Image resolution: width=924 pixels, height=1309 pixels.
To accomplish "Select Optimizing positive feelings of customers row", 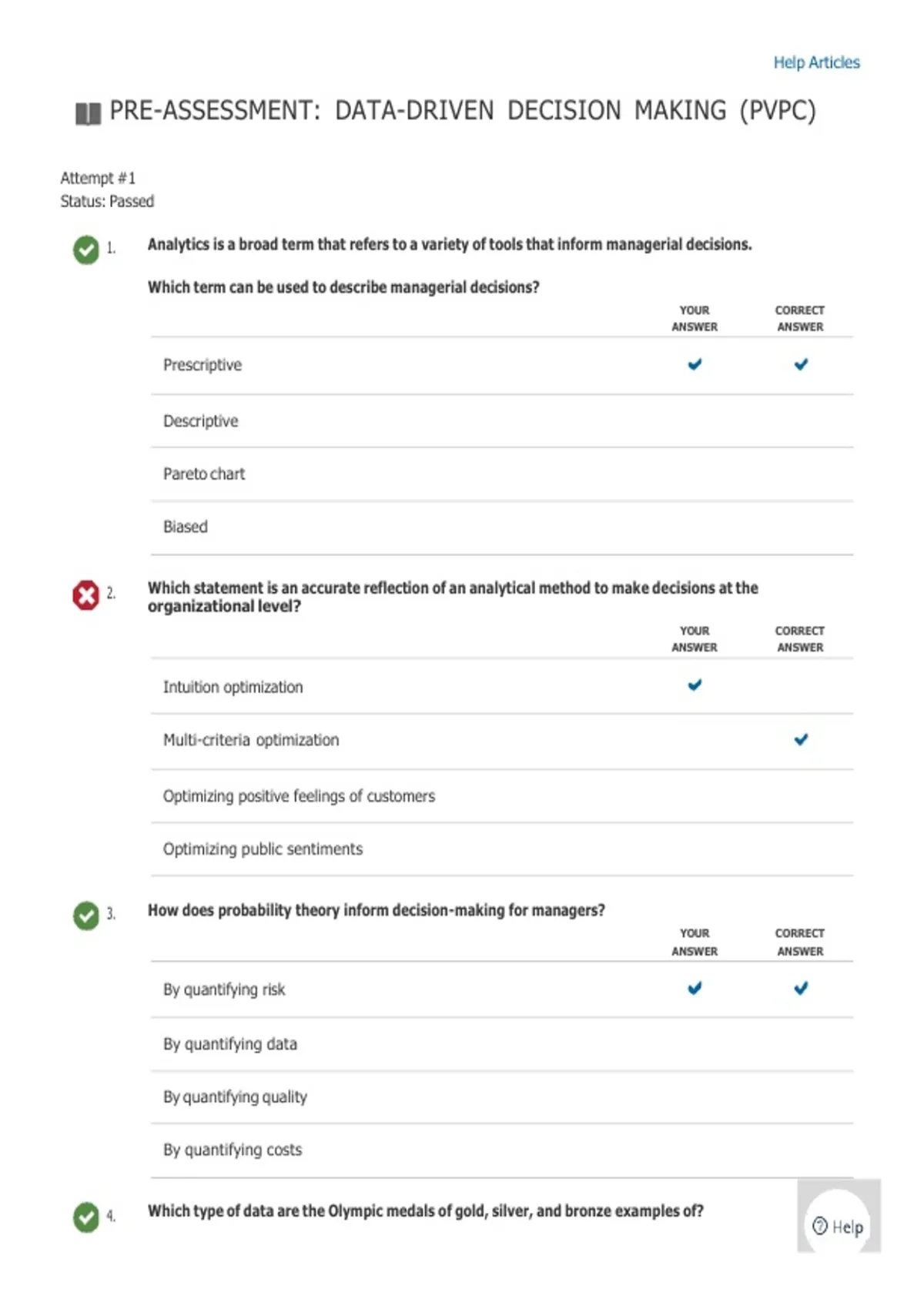I will point(502,796).
